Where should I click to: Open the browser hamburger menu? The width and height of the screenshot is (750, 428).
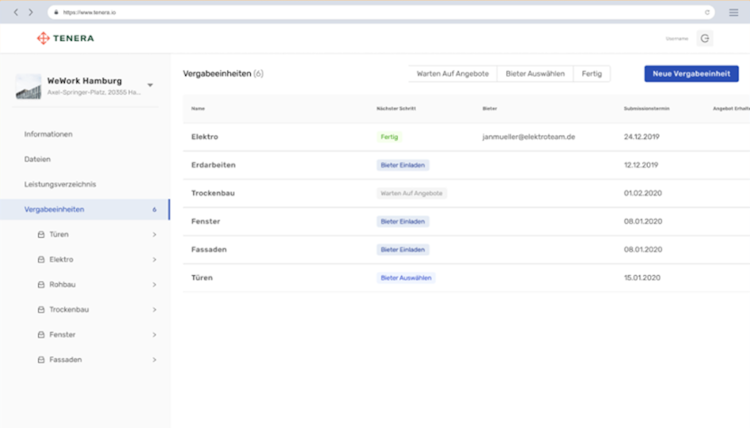click(x=733, y=12)
